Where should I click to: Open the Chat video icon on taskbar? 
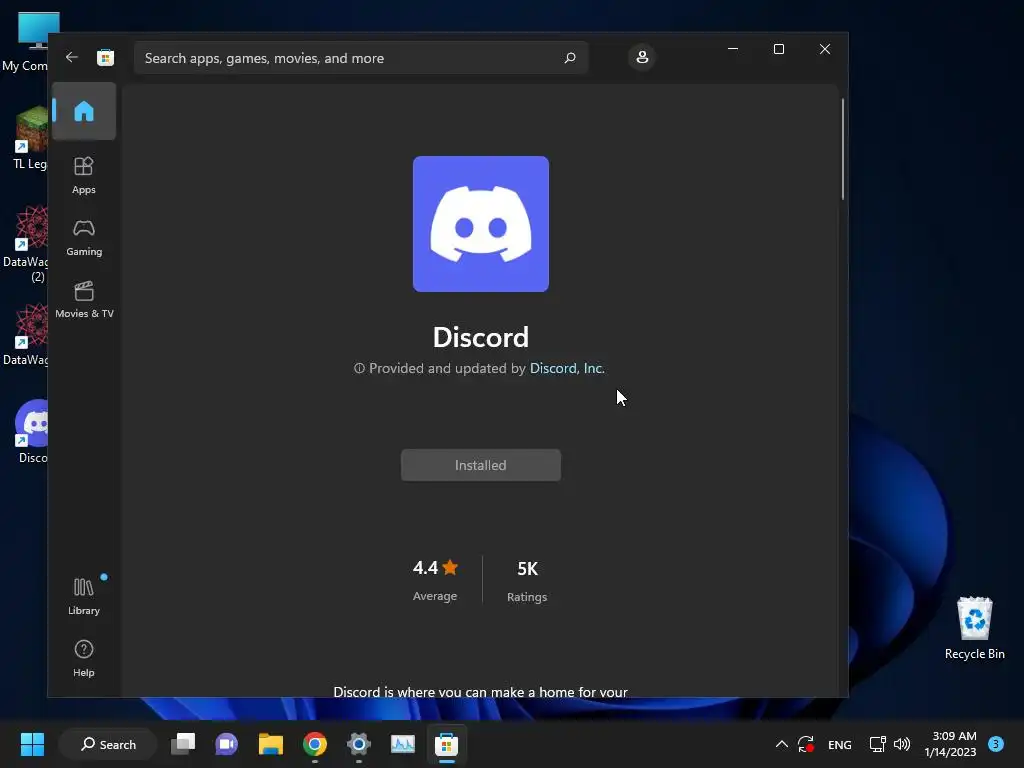(227, 744)
